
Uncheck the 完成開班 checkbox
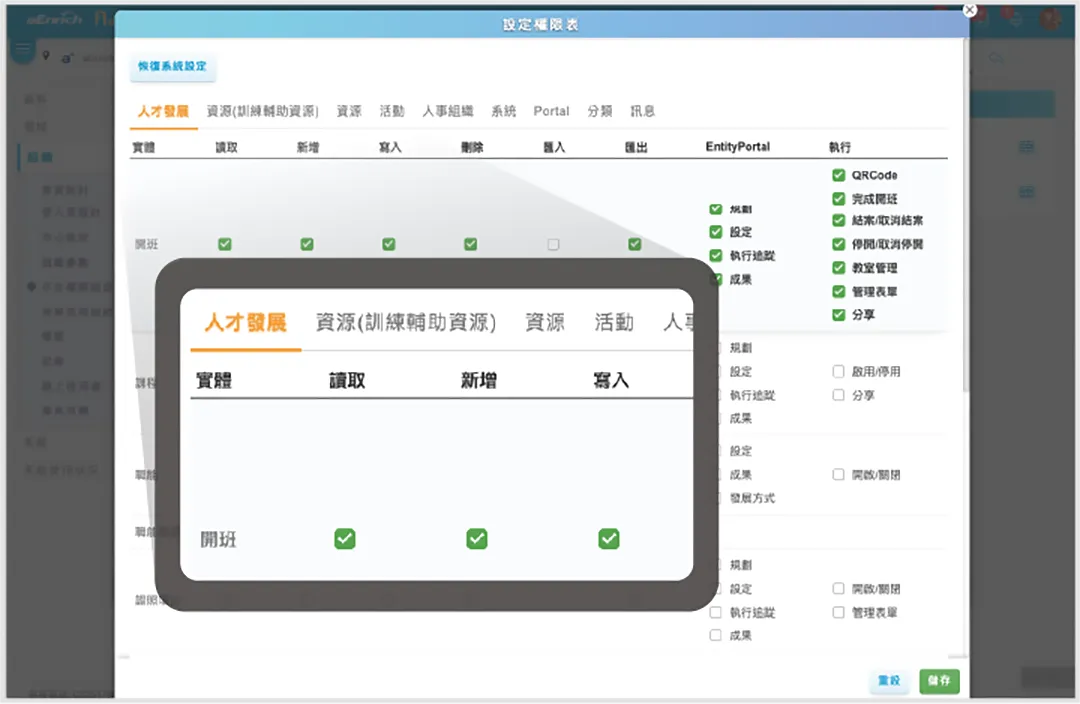(x=839, y=198)
